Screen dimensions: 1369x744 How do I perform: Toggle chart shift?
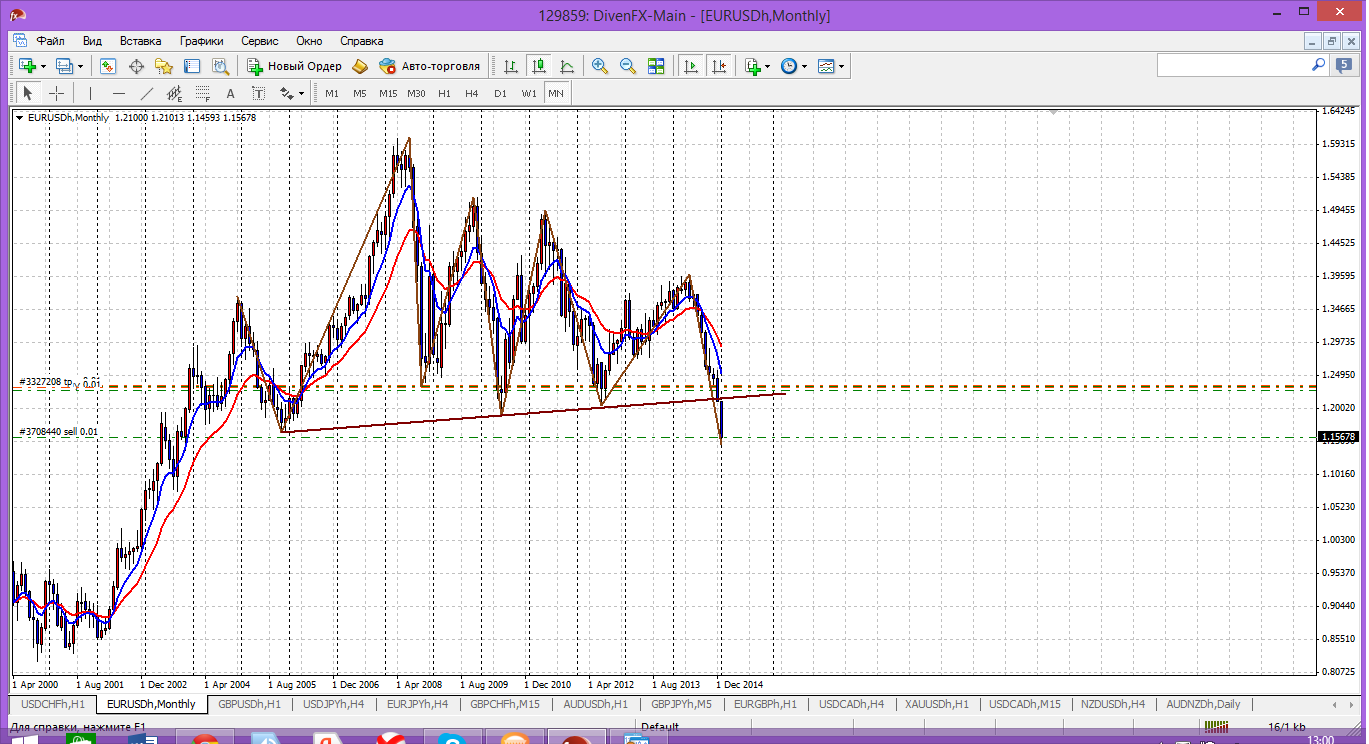point(718,66)
